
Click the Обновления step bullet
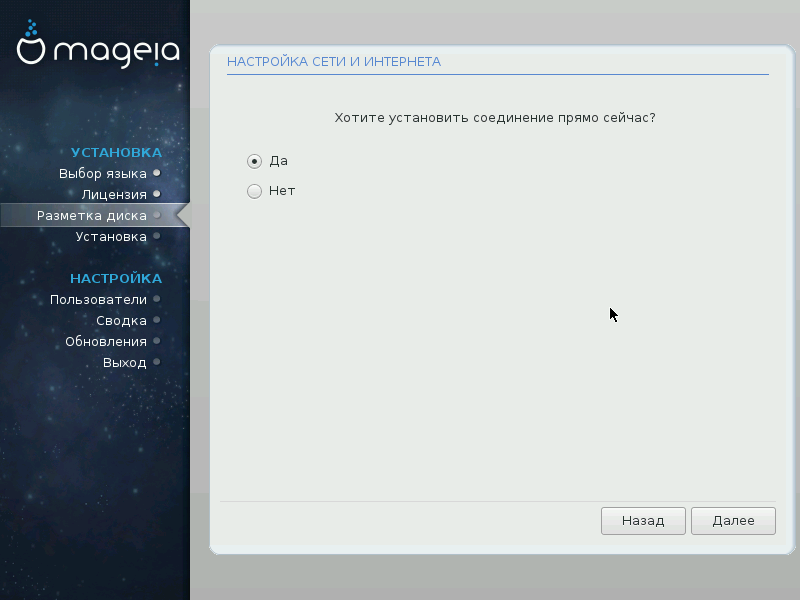pyautogui.click(x=157, y=341)
